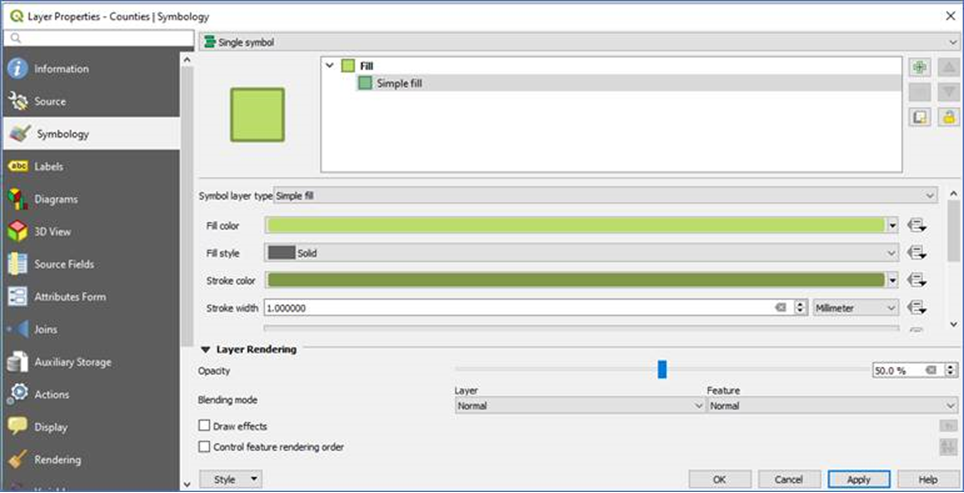964x493 pixels.
Task: Click the light green Fill color bar
Action: [x=576, y=226]
